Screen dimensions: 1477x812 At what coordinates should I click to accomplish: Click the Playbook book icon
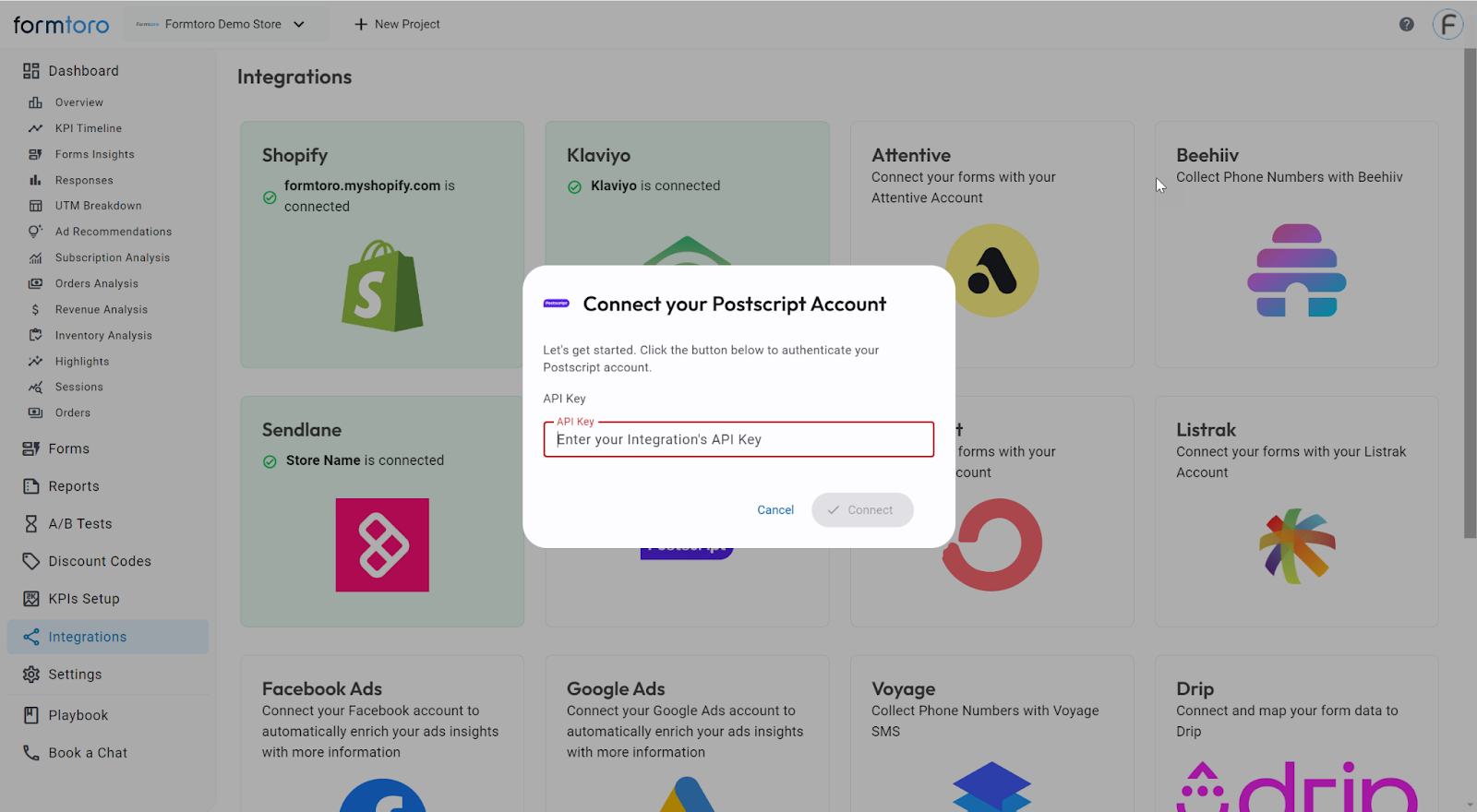point(31,715)
